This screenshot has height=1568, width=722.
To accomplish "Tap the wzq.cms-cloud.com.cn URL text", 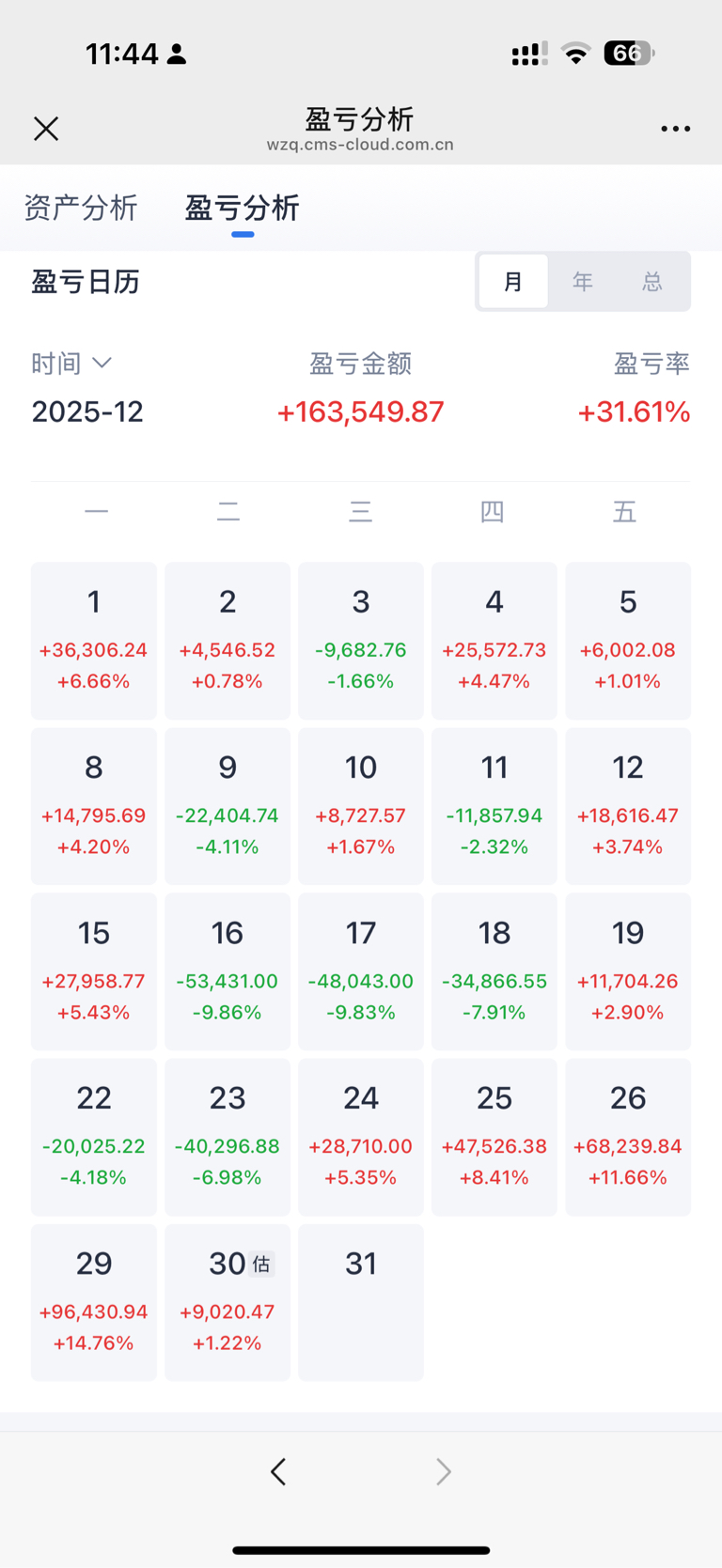I will tap(360, 145).
